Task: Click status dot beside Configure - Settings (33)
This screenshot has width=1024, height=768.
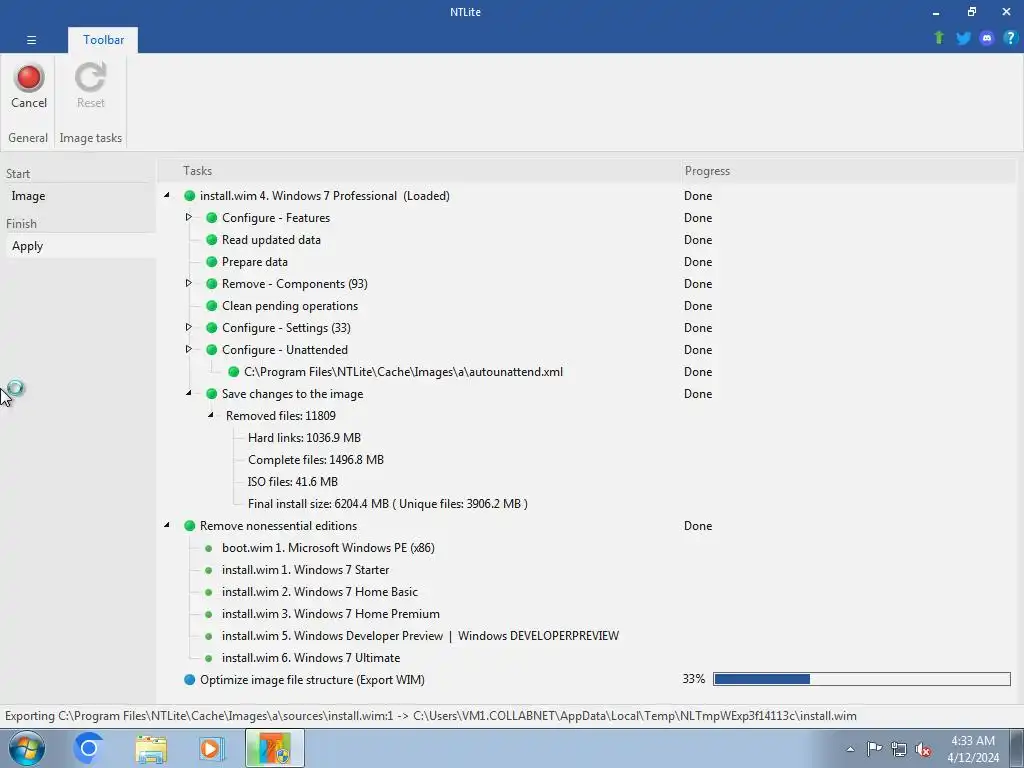Action: click(212, 328)
